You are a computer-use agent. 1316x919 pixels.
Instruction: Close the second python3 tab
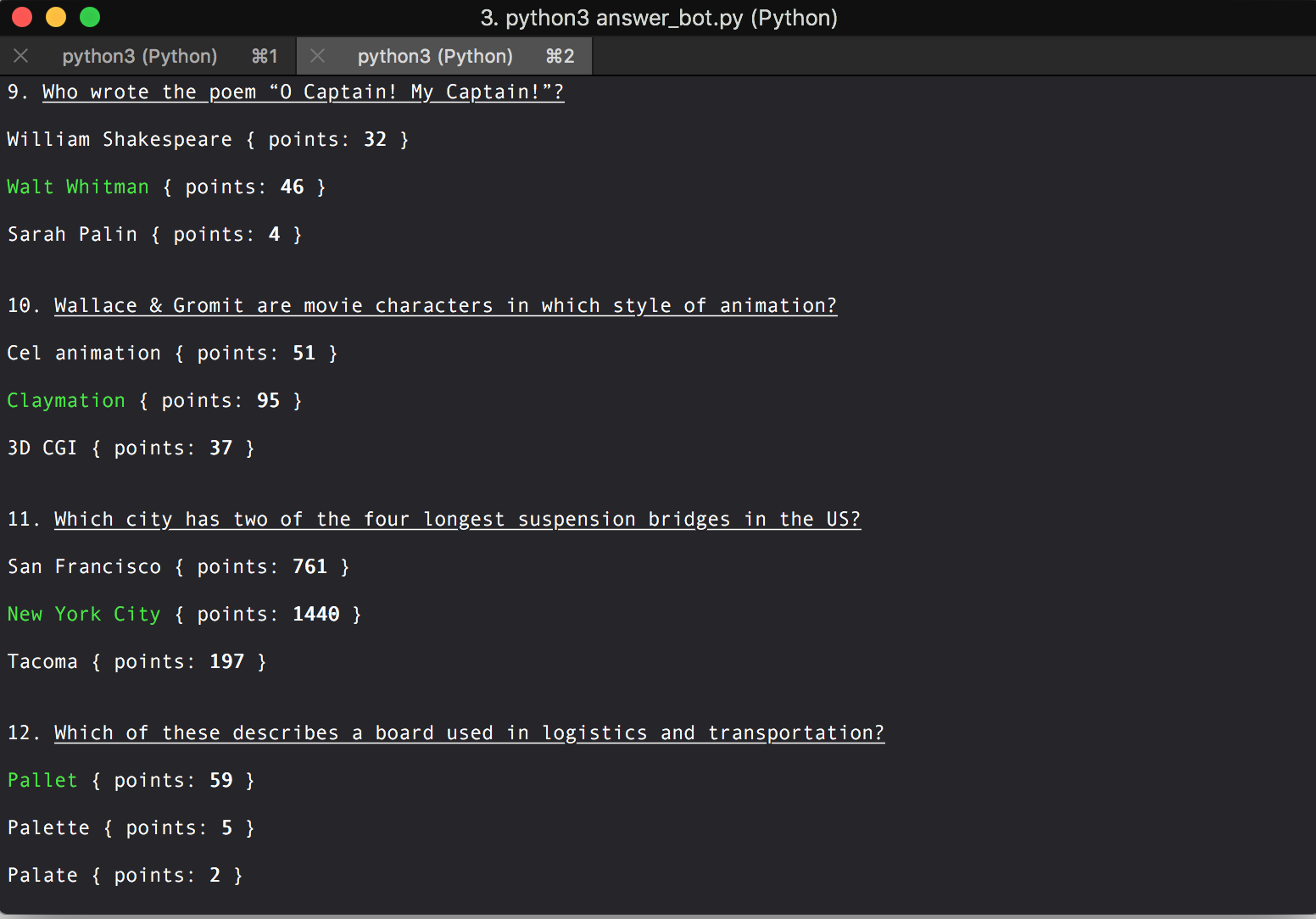click(x=317, y=56)
